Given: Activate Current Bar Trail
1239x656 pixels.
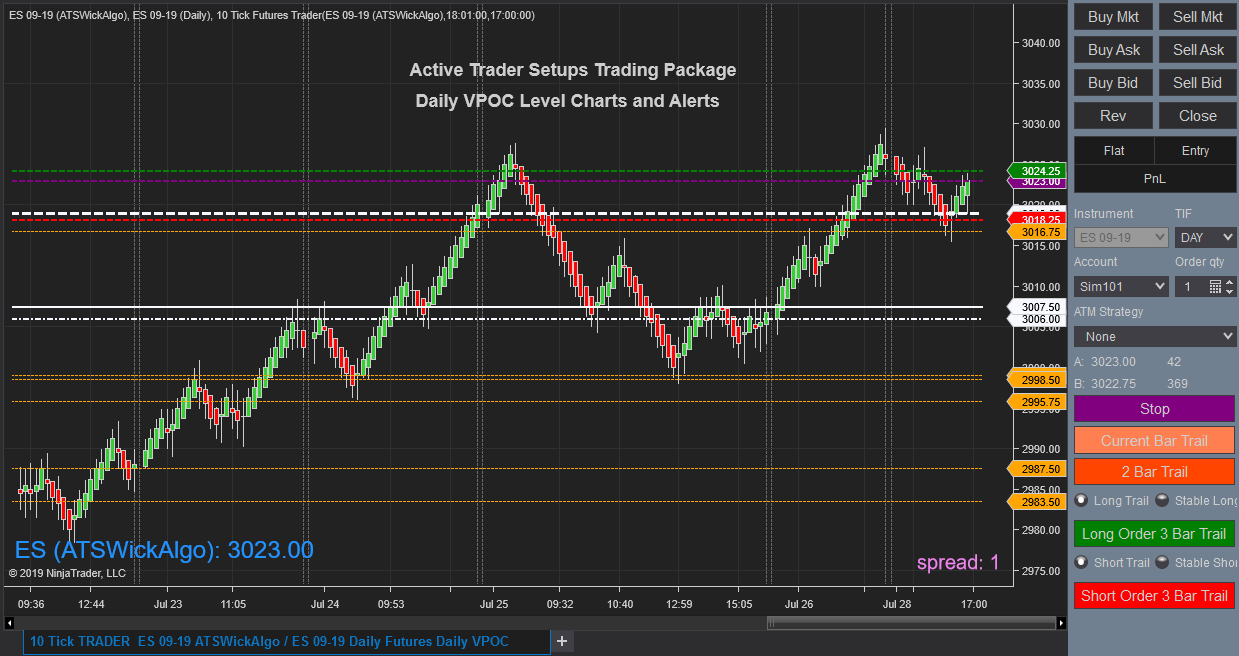Looking at the screenshot, I should pyautogui.click(x=1154, y=439).
